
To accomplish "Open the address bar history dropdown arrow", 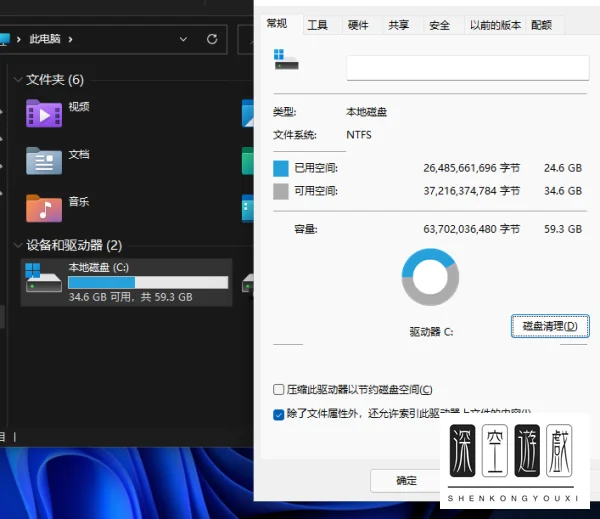I will click(183, 39).
